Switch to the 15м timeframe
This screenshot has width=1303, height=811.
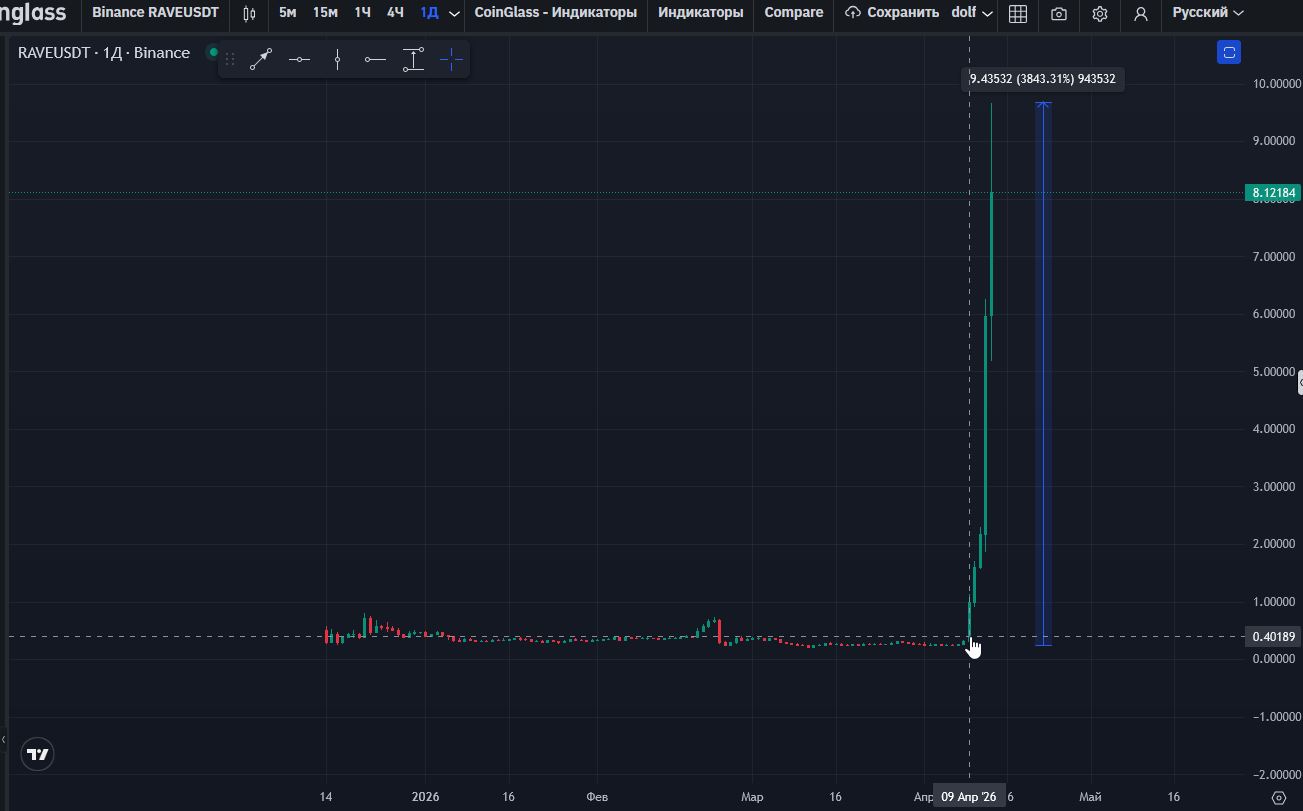pos(325,13)
